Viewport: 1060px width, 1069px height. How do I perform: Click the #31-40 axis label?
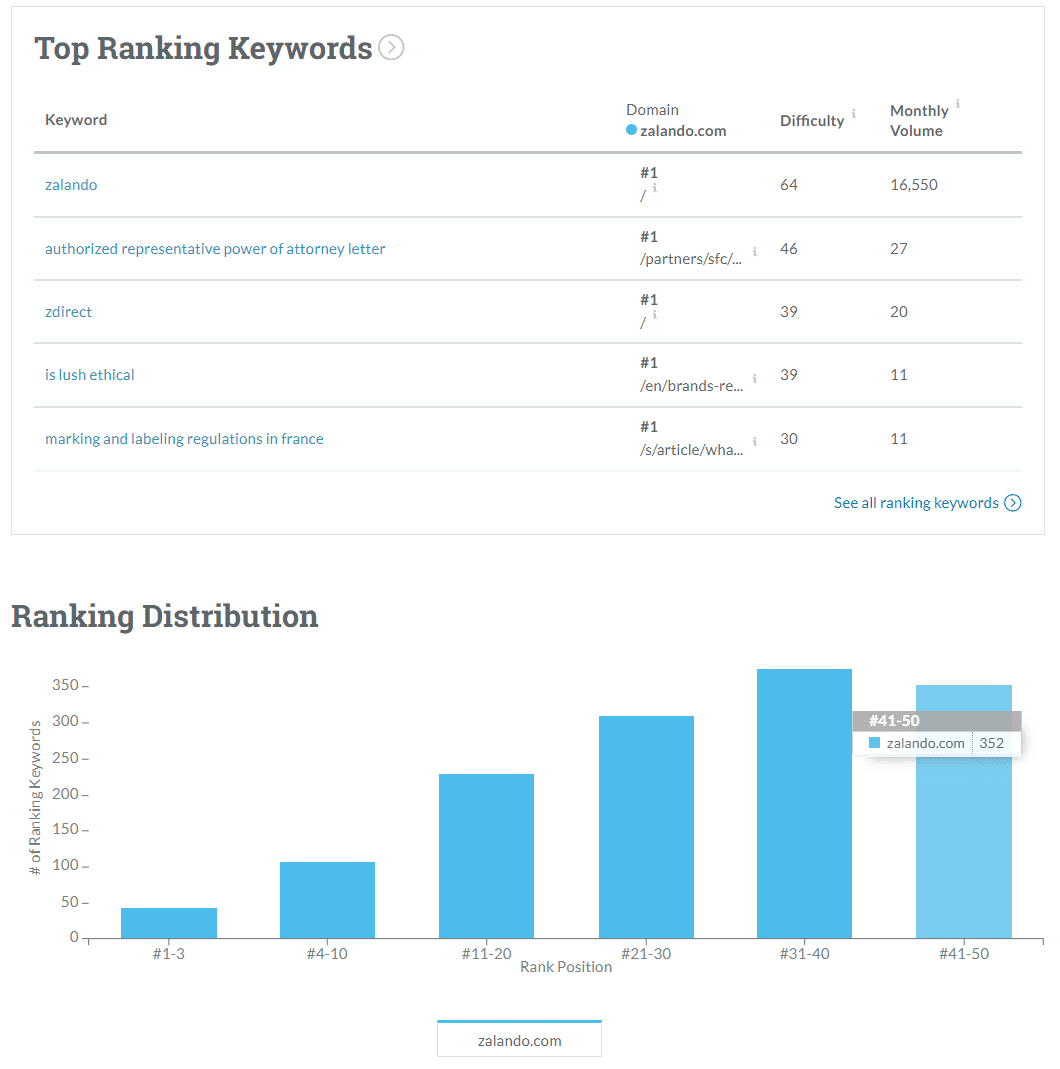click(804, 954)
